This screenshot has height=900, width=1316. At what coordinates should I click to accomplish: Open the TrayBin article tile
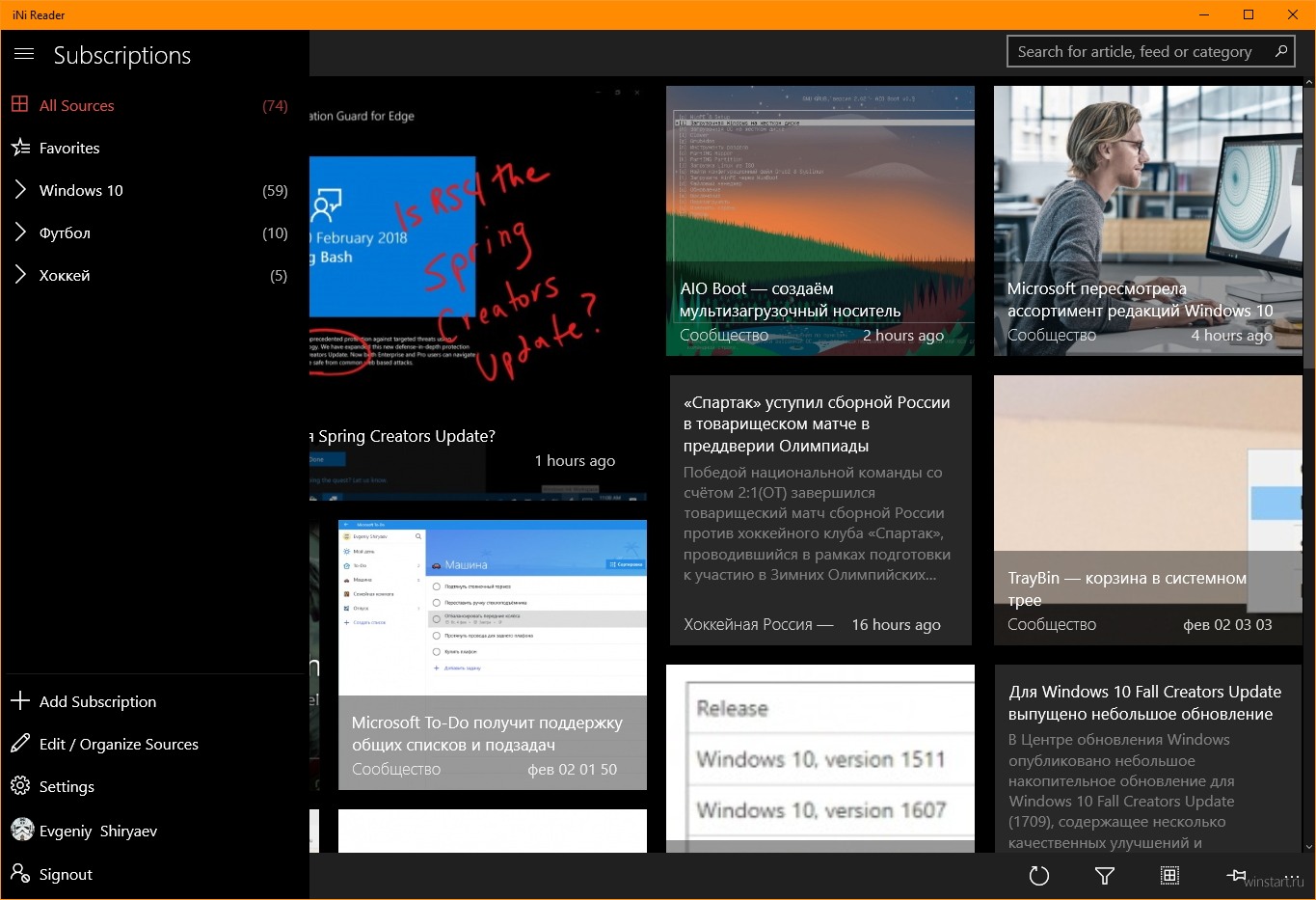tap(1148, 510)
